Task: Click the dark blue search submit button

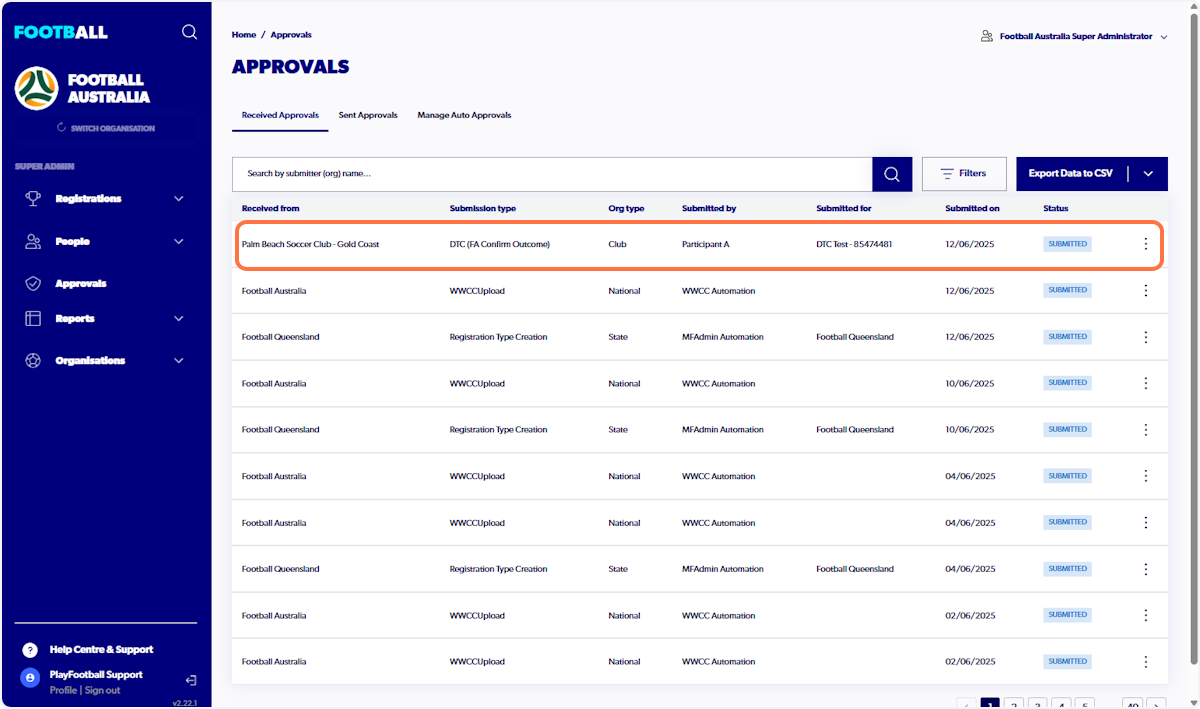Action: pos(892,174)
